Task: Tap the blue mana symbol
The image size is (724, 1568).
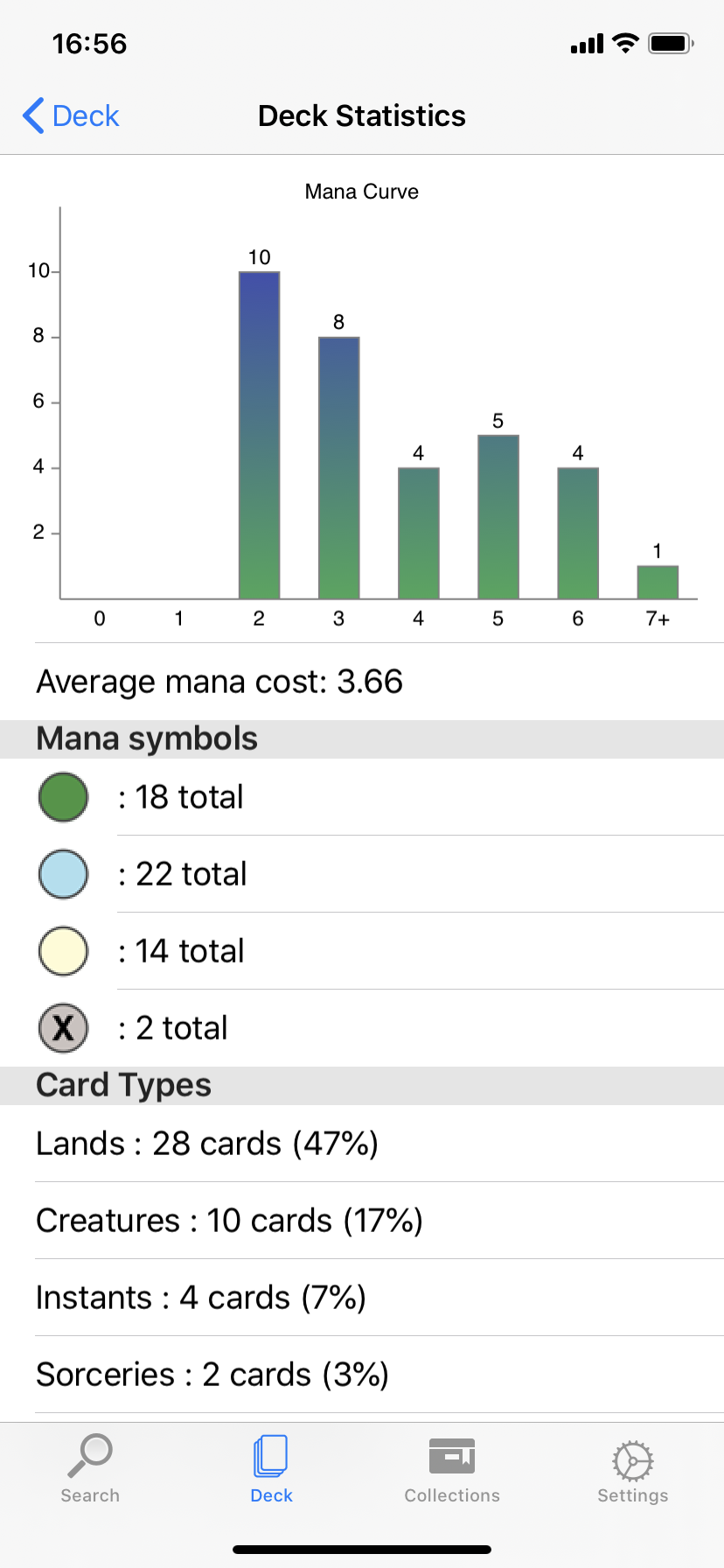Action: 63,874
